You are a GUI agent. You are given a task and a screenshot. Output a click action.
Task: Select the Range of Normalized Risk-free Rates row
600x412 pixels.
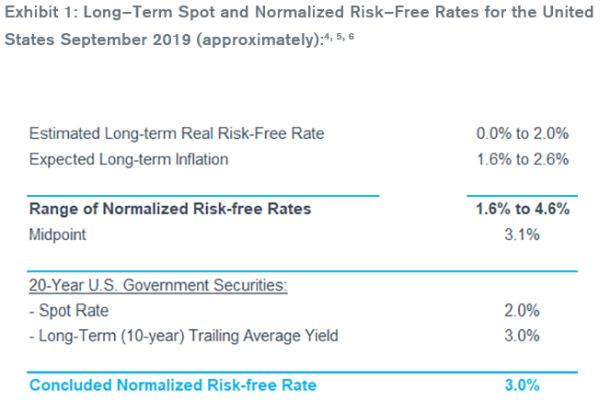pyautogui.click(x=170, y=208)
